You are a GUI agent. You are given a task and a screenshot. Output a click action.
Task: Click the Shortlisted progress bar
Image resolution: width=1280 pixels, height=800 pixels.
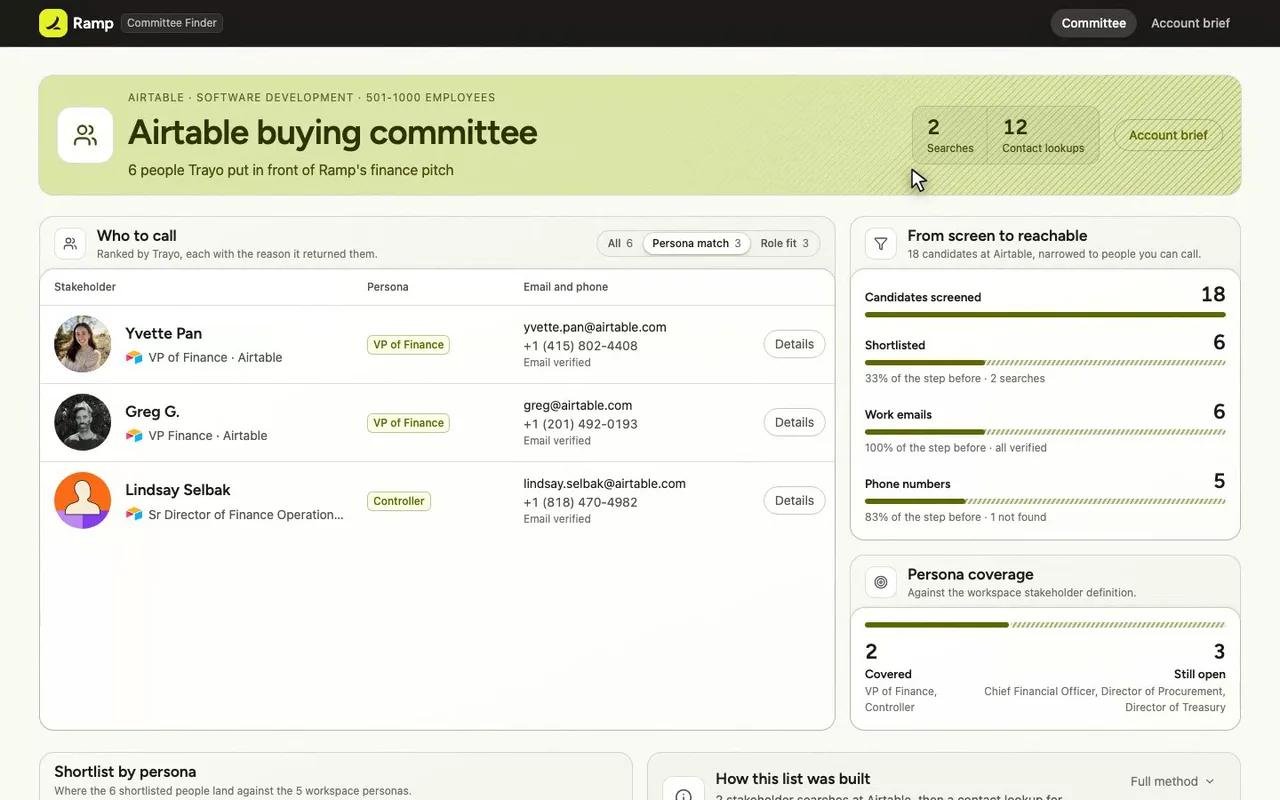(x=1045, y=362)
